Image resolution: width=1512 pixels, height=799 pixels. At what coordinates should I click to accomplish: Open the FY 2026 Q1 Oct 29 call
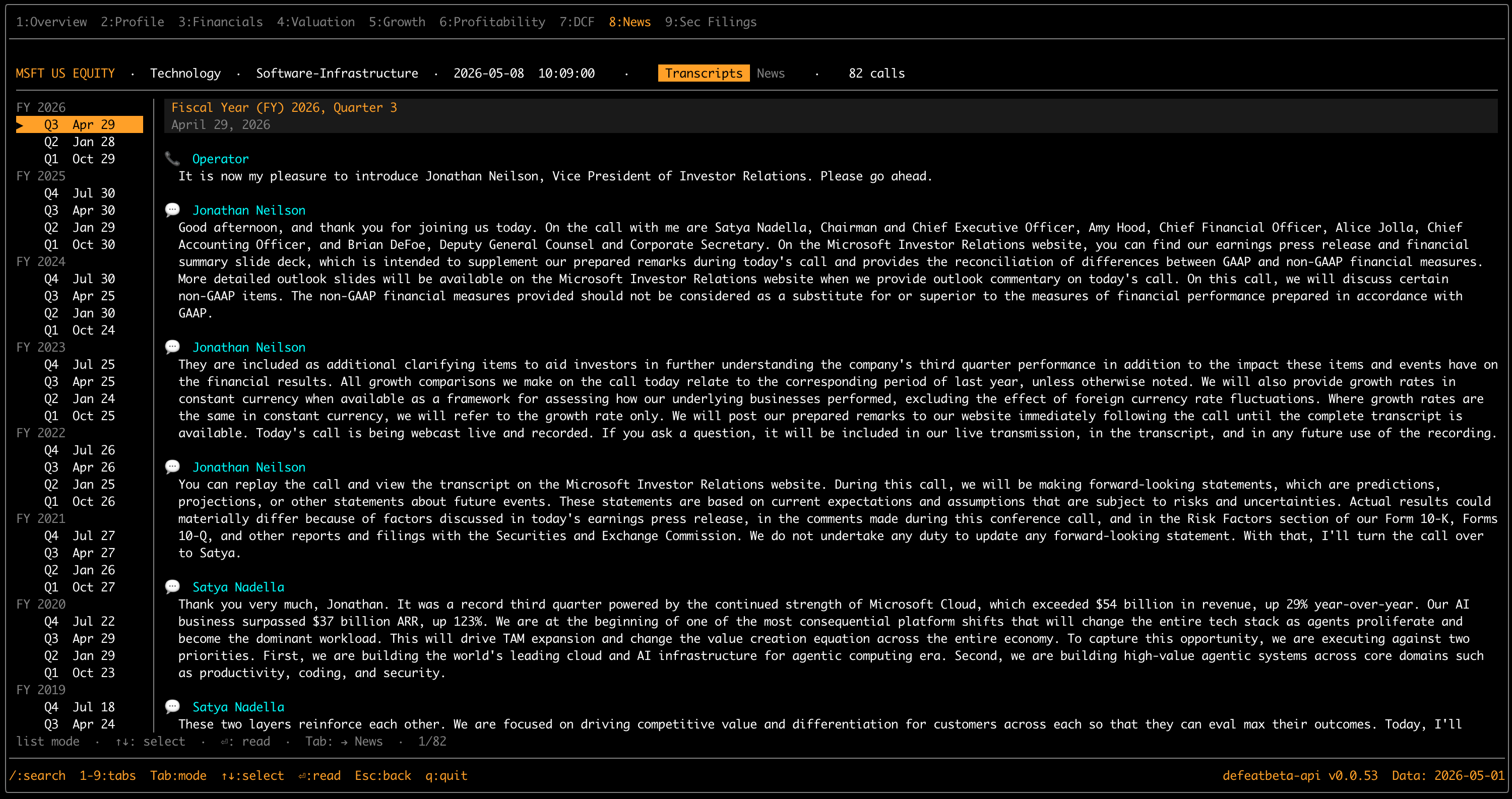pyautogui.click(x=79, y=158)
